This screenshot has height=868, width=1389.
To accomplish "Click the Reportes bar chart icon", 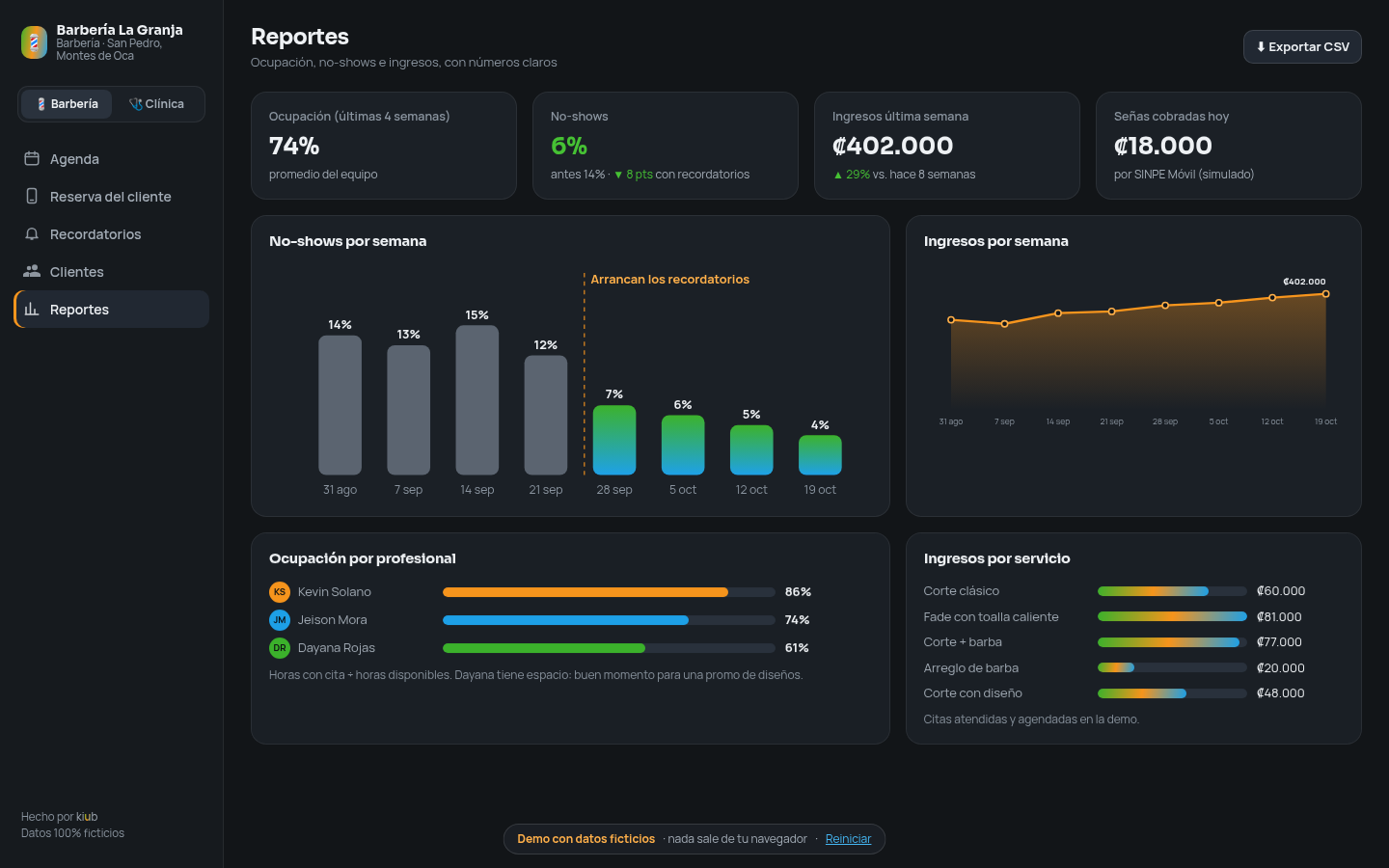I will 32,310.
